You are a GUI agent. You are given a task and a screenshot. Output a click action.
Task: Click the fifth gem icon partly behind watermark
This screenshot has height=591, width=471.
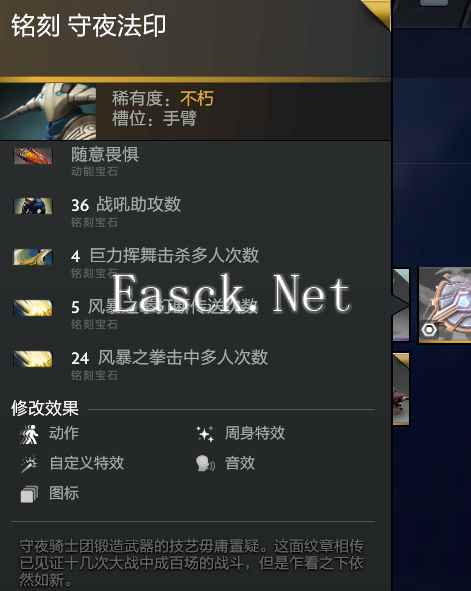[33, 308]
